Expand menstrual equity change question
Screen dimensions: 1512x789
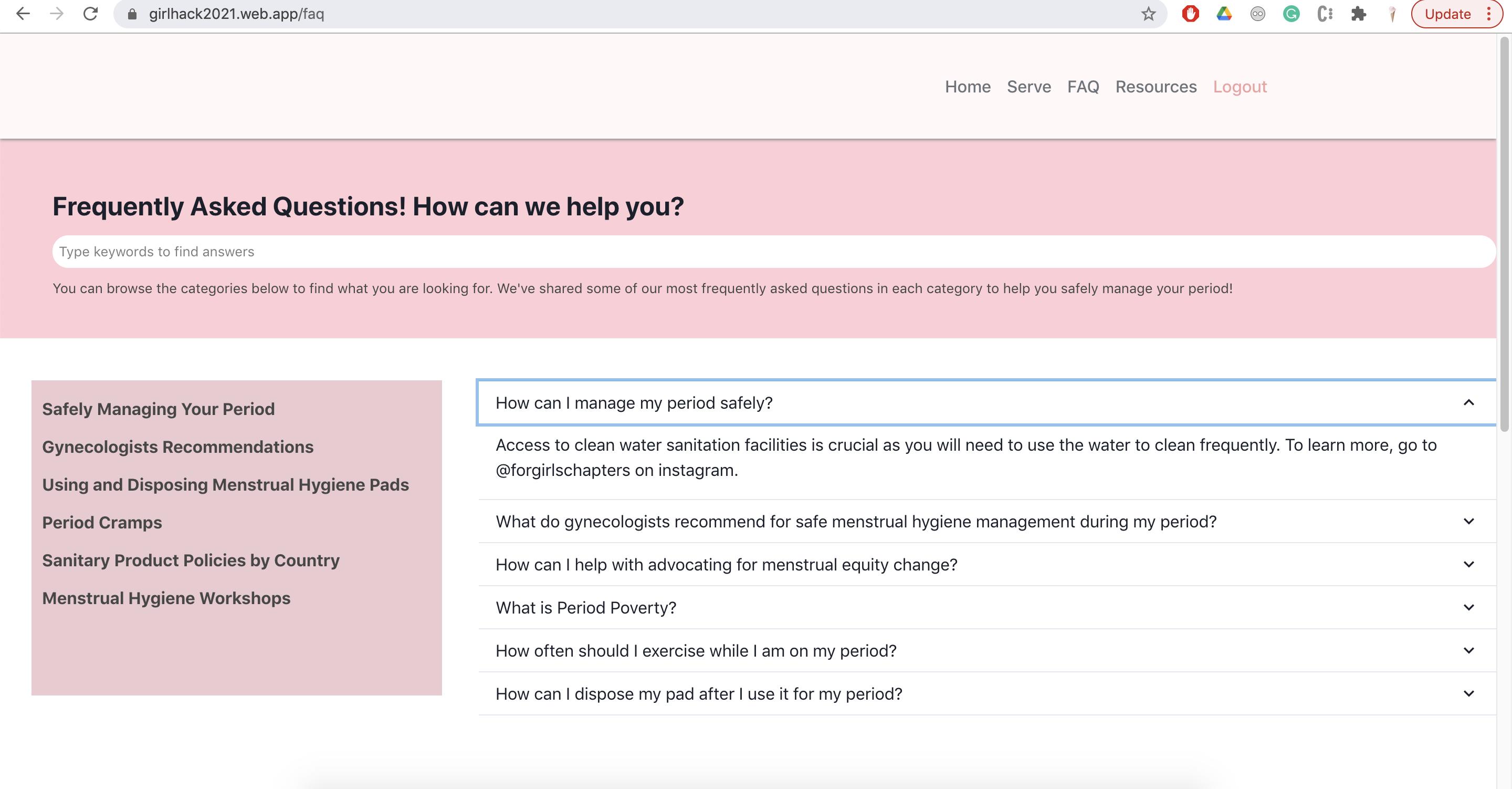(1468, 564)
